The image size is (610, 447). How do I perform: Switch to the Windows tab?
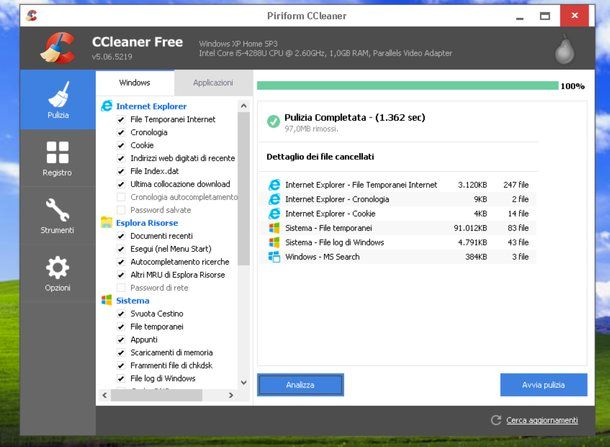click(x=135, y=83)
